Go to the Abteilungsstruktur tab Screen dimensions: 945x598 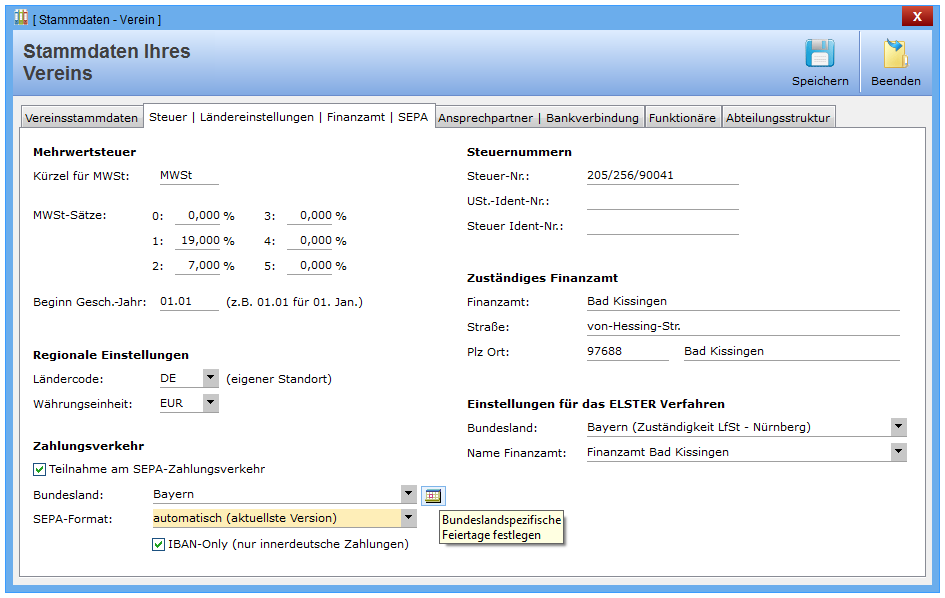(778, 118)
